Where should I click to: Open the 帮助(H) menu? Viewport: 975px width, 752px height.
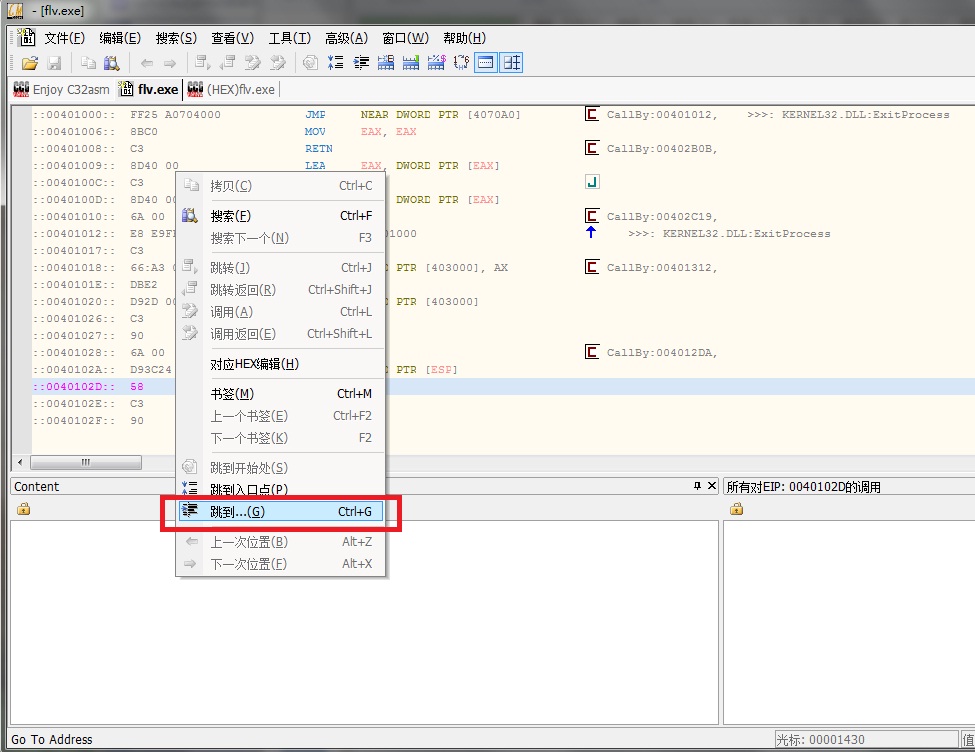464,38
